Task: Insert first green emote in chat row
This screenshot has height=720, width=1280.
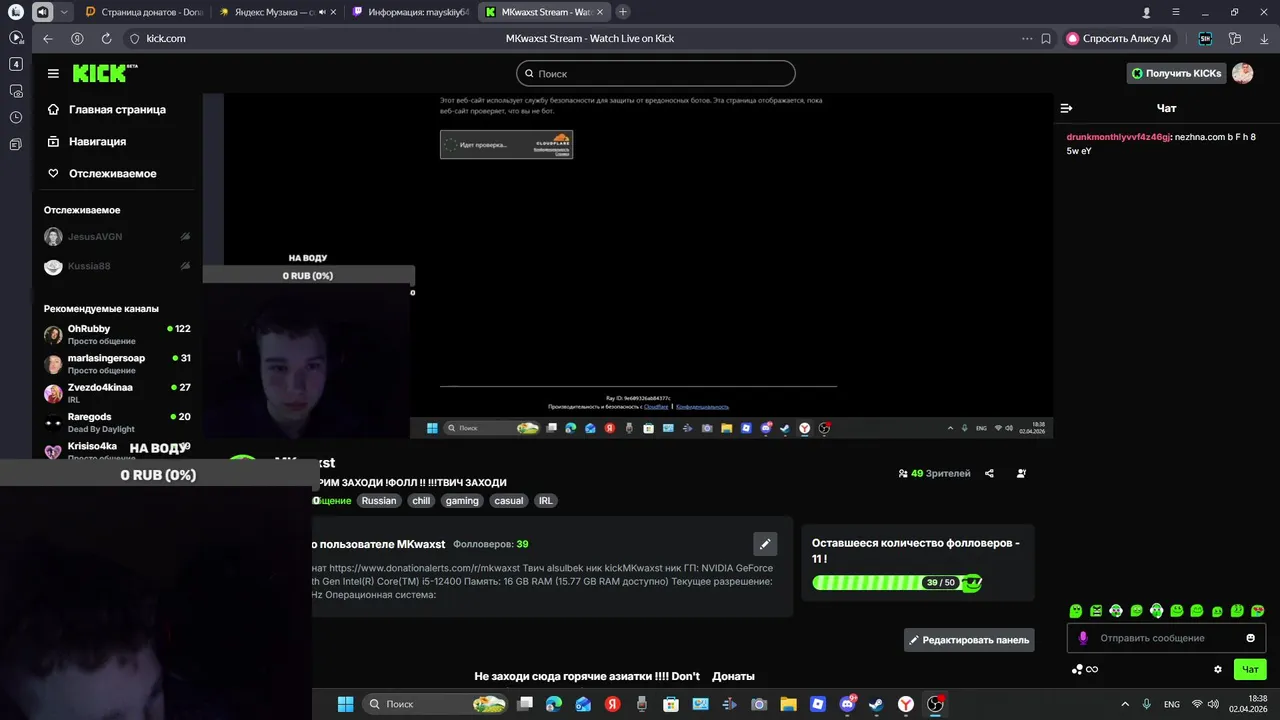Action: click(1076, 610)
